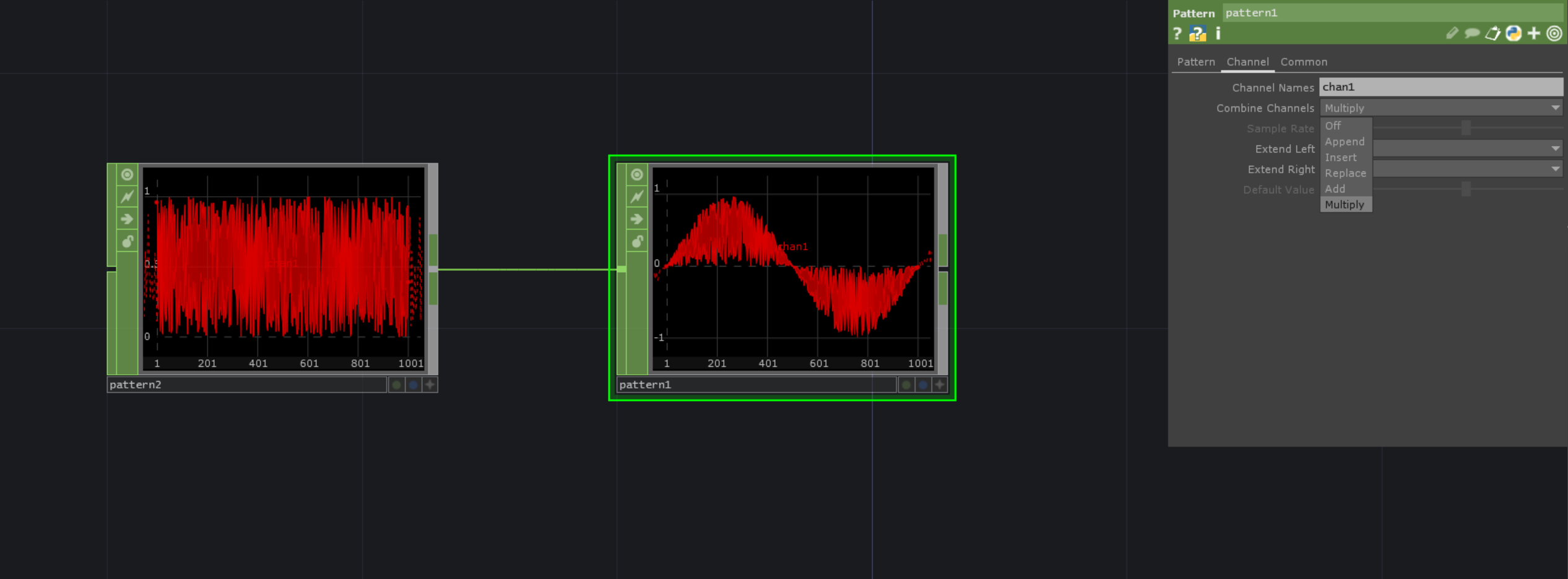
Task: Toggle the cooking lightning flag on pattern1
Action: pyautogui.click(x=636, y=197)
